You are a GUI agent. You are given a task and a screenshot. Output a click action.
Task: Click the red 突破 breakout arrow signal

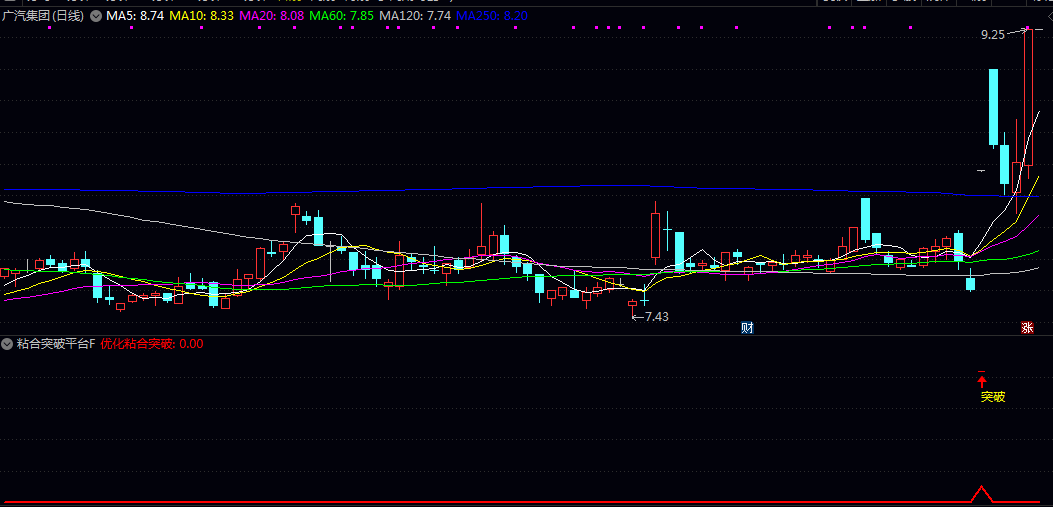point(982,380)
